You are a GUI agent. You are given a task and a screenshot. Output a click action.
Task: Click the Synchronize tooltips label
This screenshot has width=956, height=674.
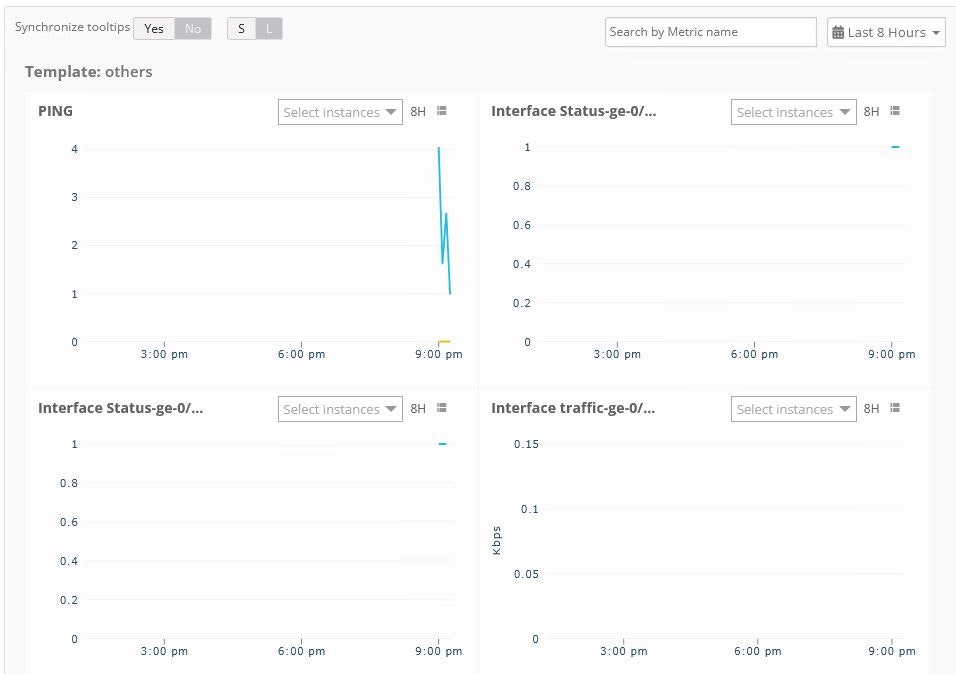pos(73,27)
